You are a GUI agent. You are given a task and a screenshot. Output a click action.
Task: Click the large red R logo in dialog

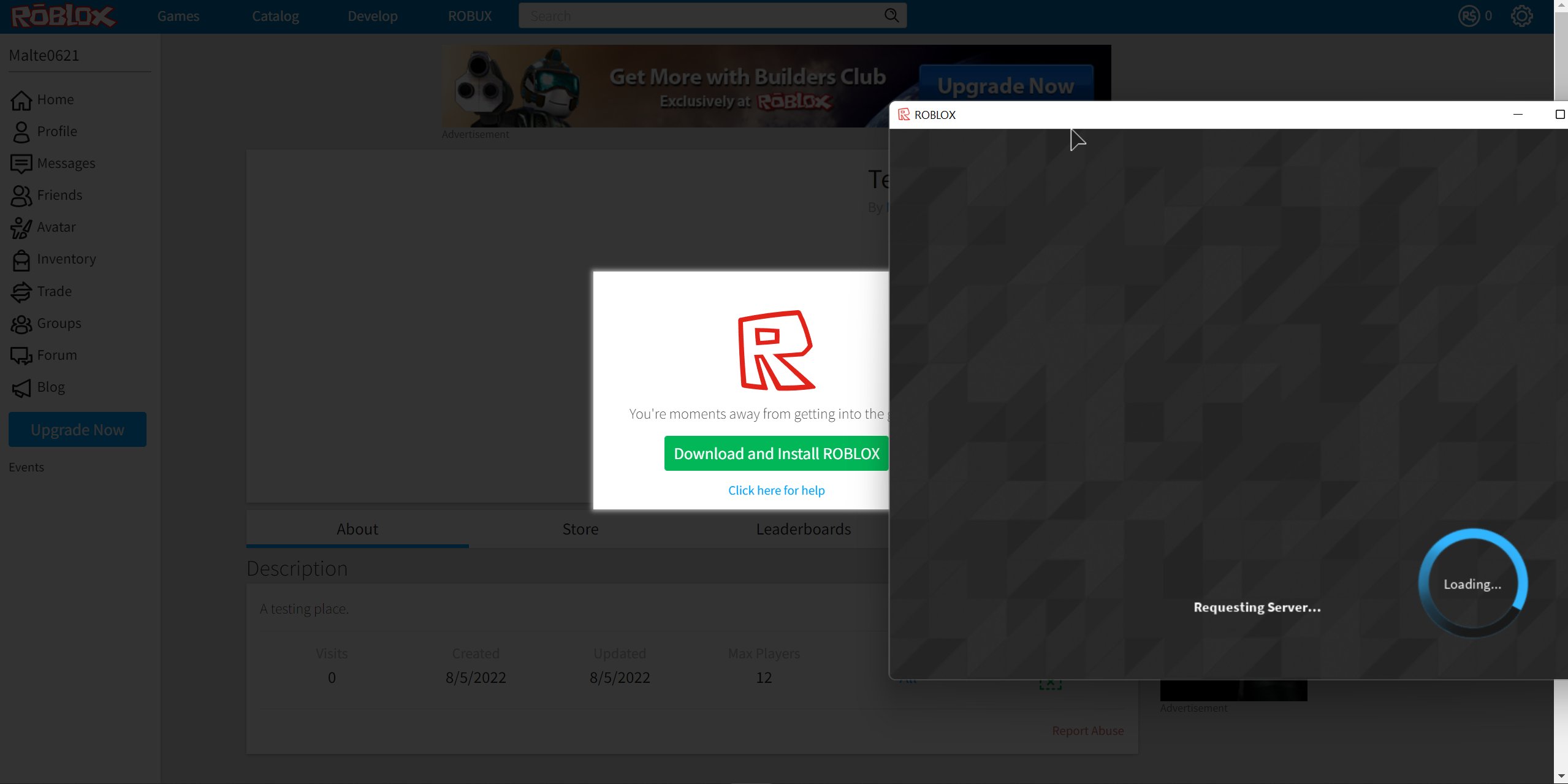pyautogui.click(x=776, y=350)
